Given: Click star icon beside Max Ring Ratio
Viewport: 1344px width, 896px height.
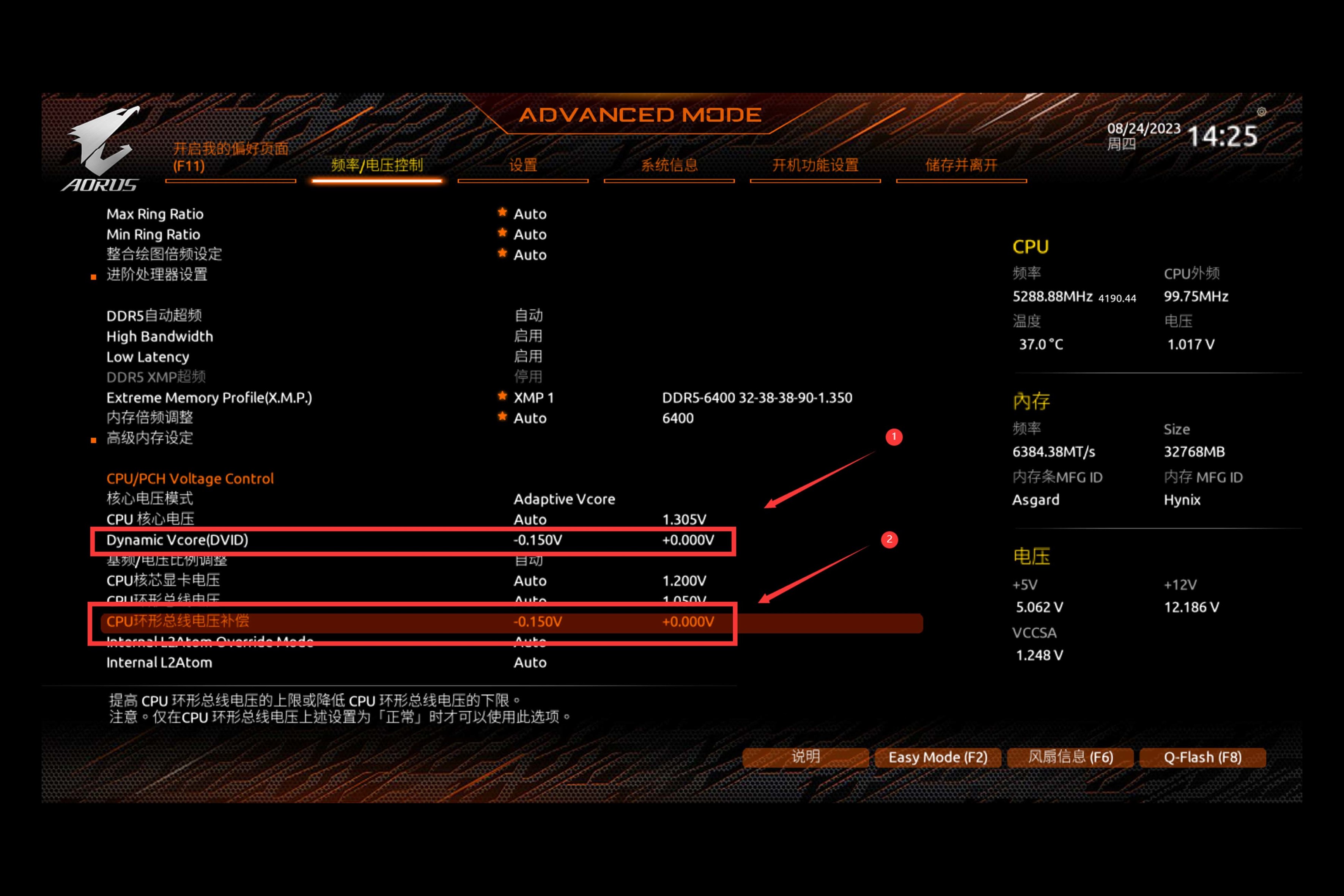Looking at the screenshot, I should click(502, 212).
